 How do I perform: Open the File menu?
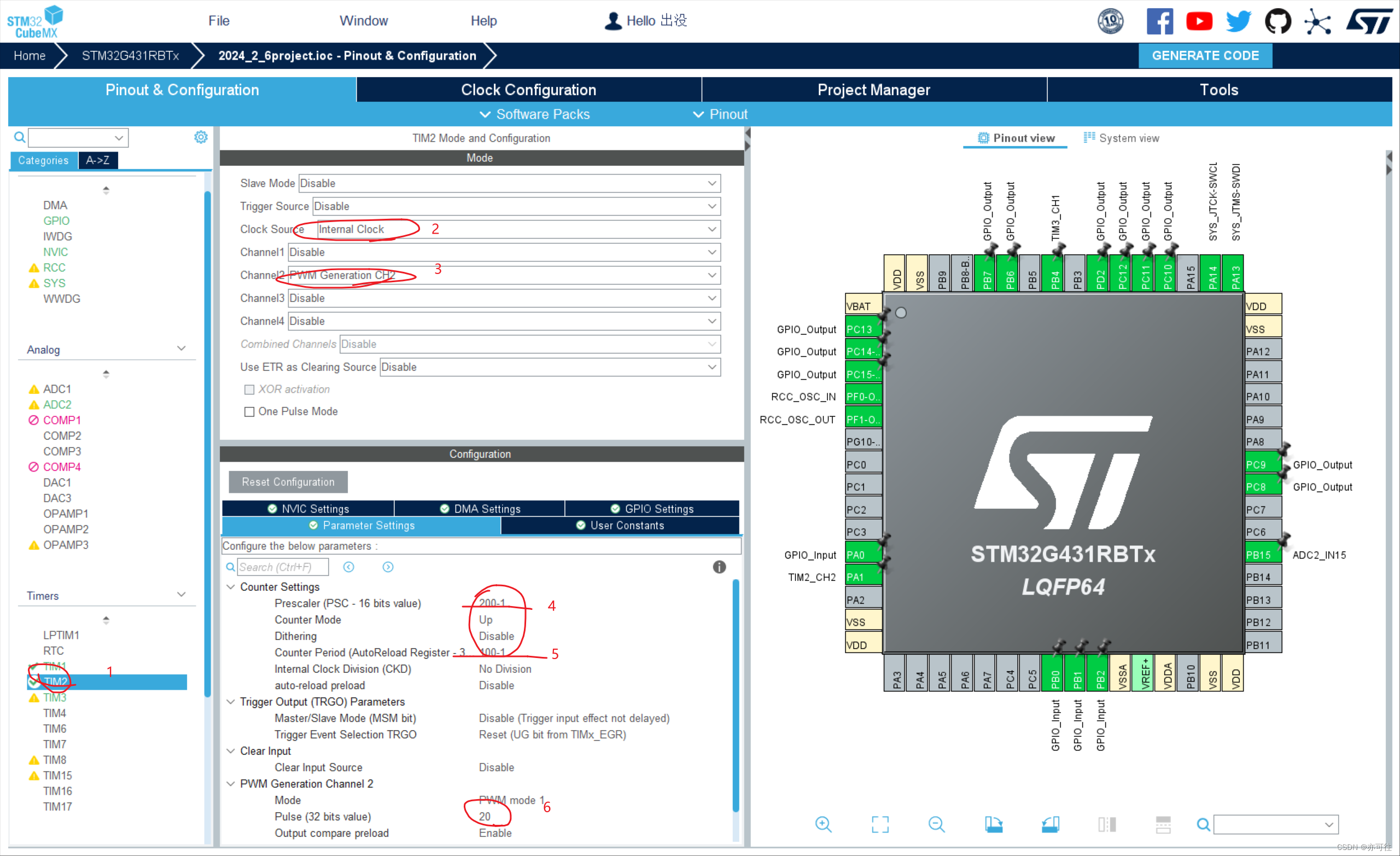219,21
